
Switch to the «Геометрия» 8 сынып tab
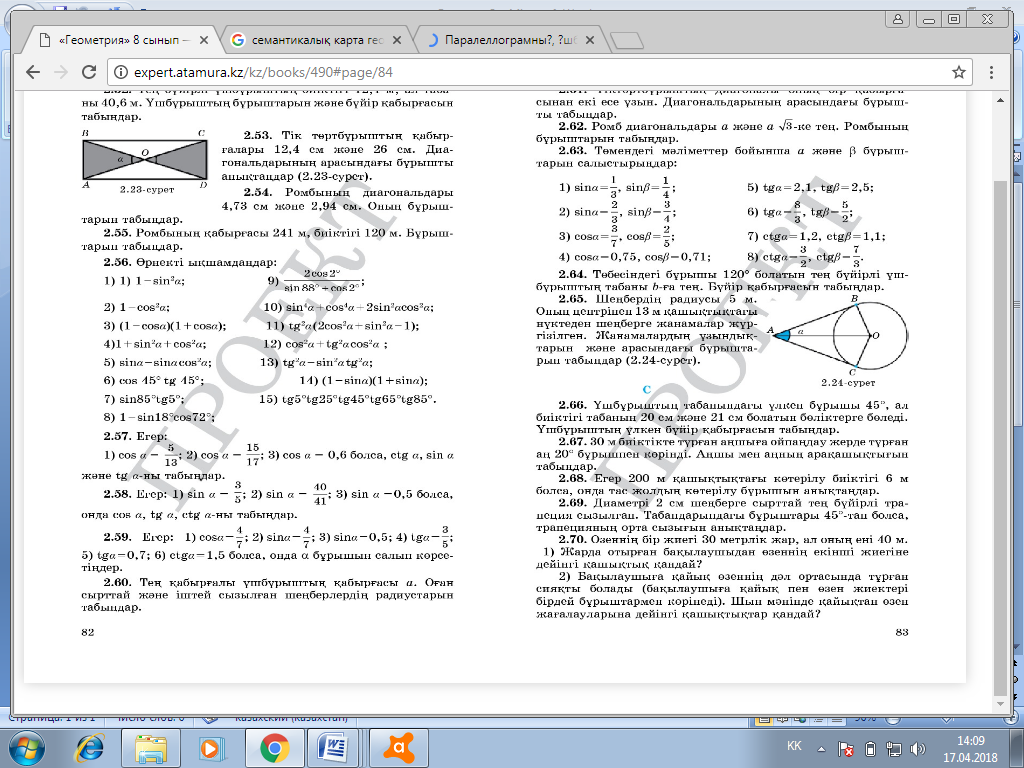(x=123, y=40)
